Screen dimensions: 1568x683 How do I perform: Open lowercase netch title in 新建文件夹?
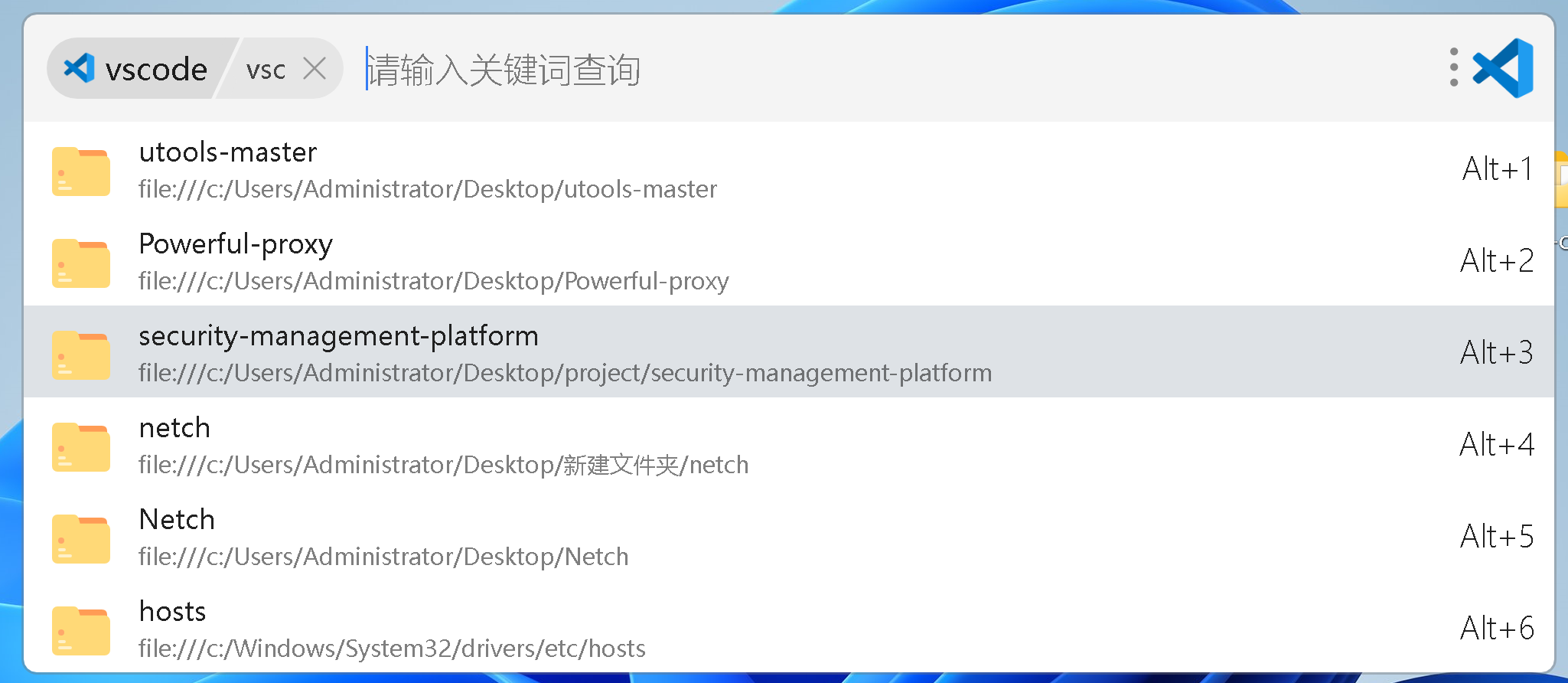click(x=174, y=428)
